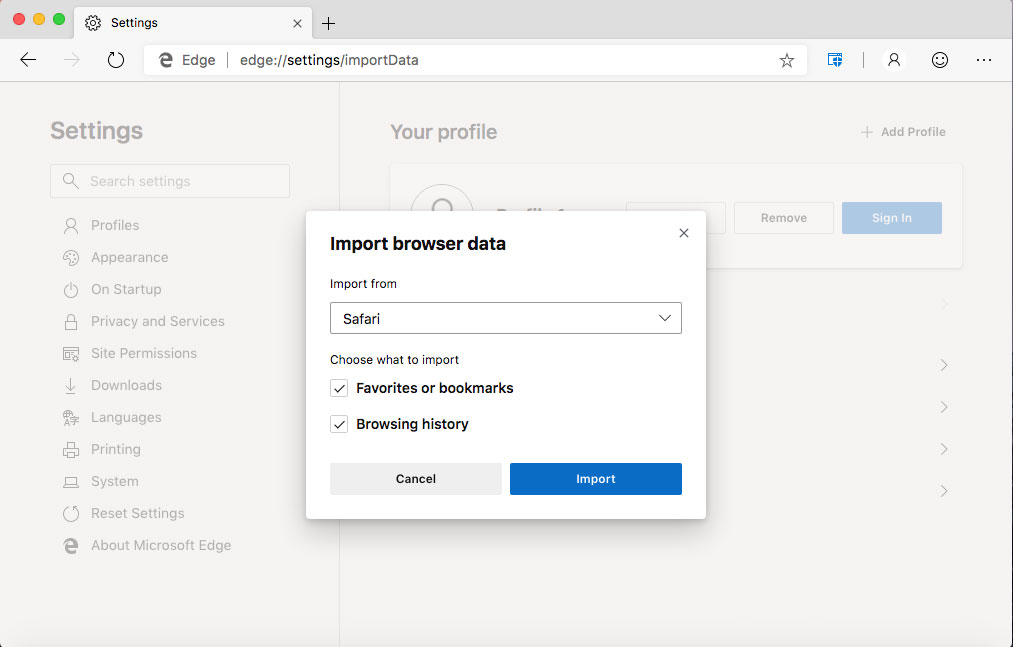Click the printer icon for Printing
1013x647 pixels.
pyautogui.click(x=71, y=450)
